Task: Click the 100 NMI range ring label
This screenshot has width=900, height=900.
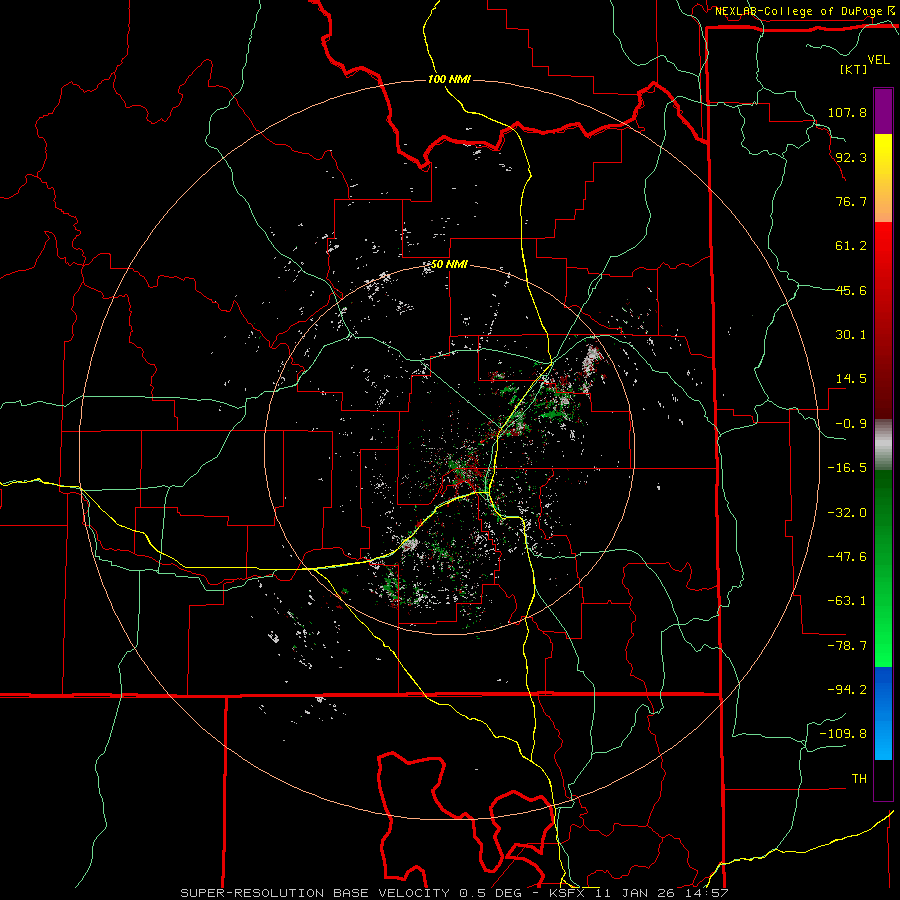Action: click(449, 79)
